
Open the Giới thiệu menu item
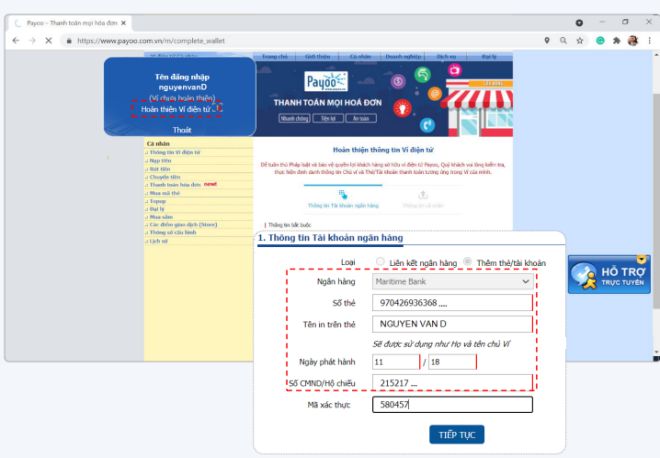pyautogui.click(x=318, y=56)
